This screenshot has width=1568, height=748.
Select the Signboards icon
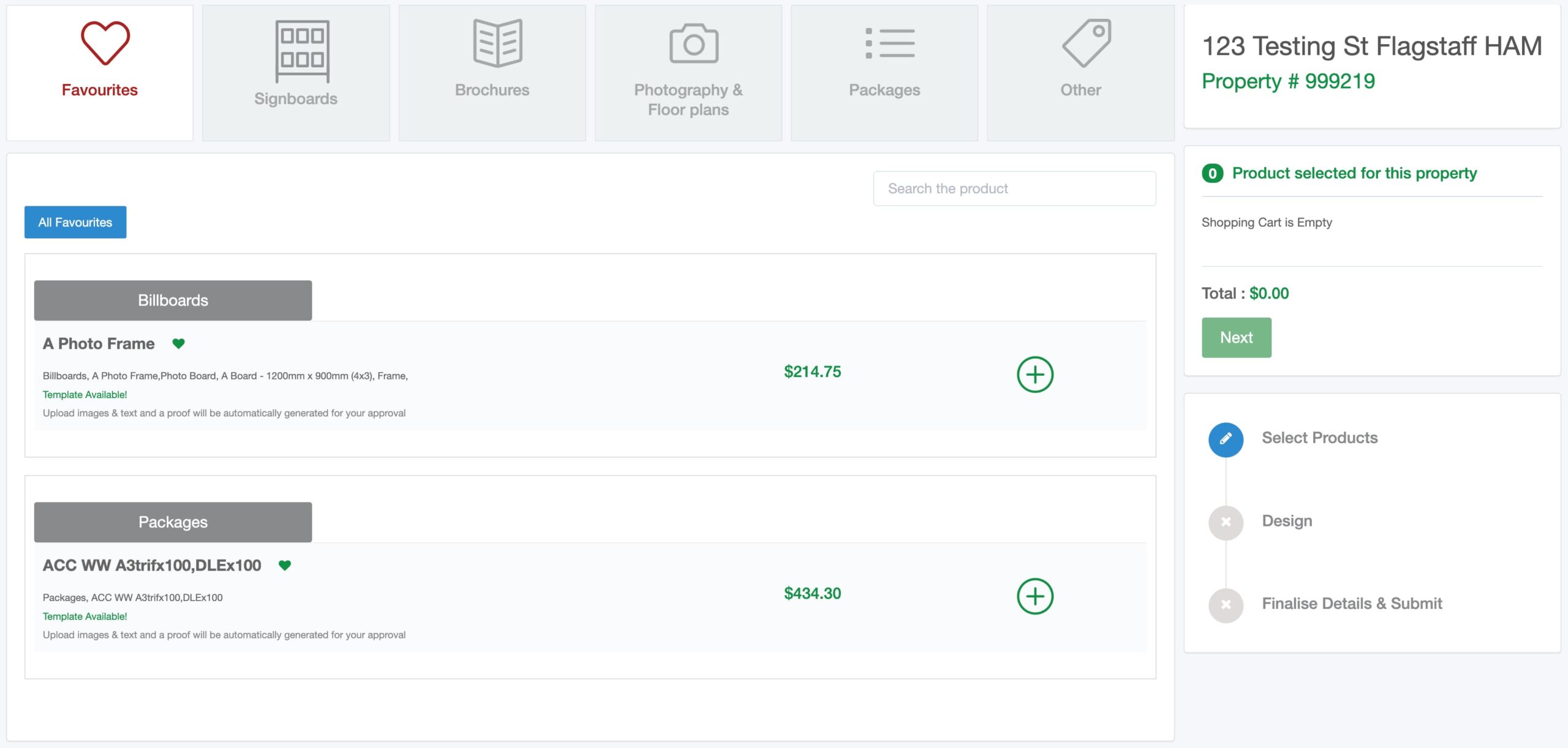click(302, 51)
